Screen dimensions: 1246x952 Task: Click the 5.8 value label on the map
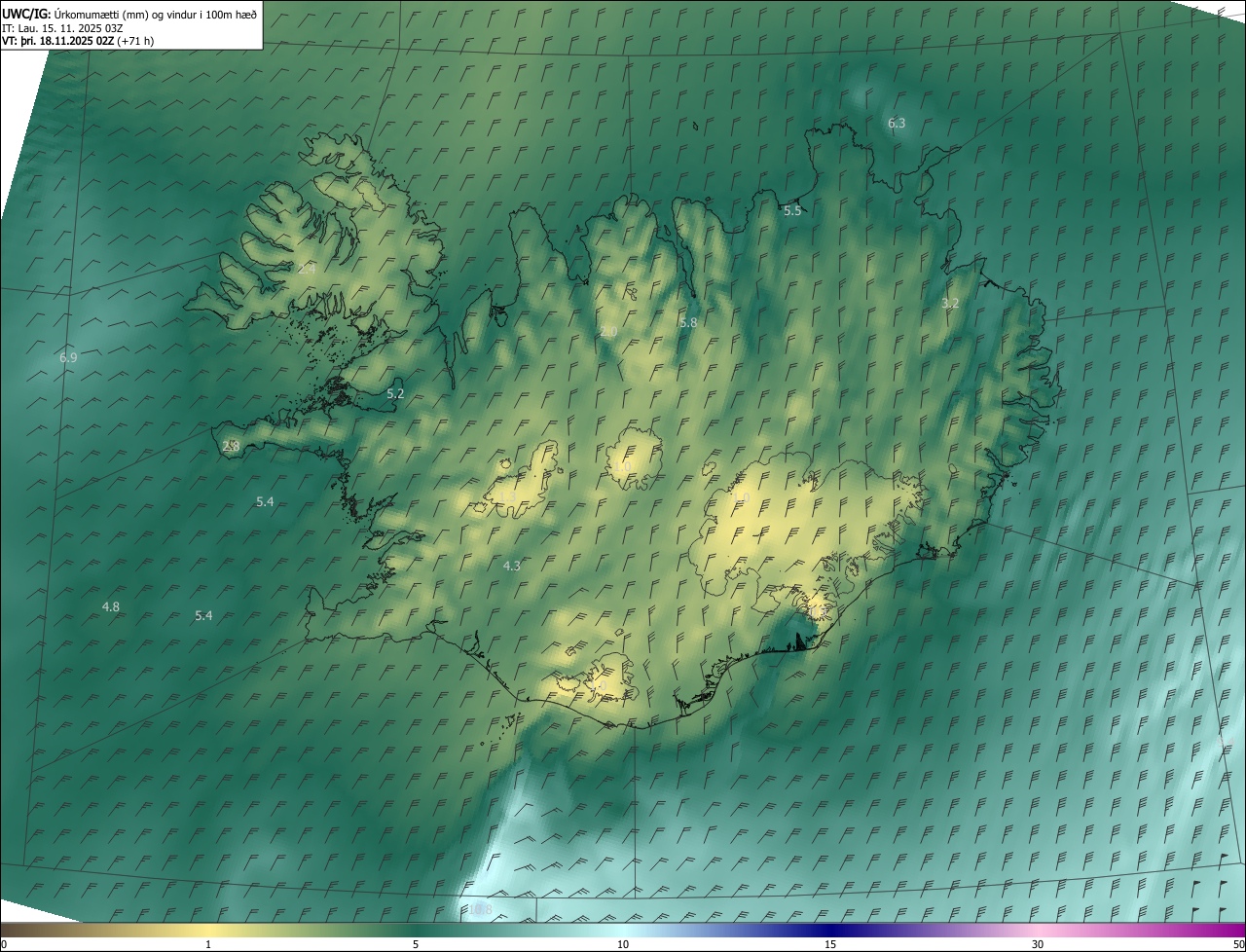coord(688,322)
